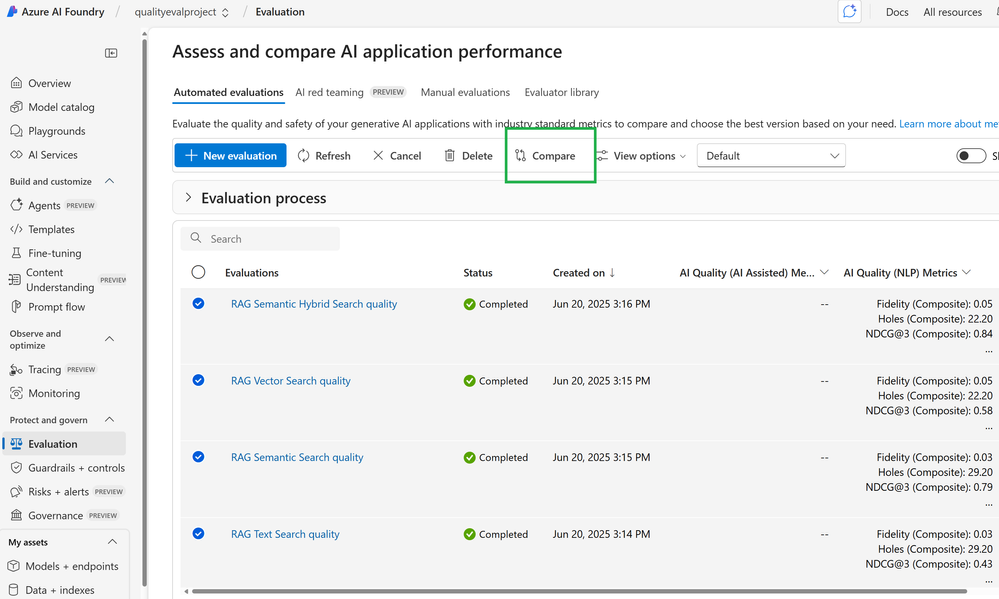This screenshot has width=999, height=599.
Task: Toggle the select-all evaluations circle in header
Action: [x=198, y=272]
